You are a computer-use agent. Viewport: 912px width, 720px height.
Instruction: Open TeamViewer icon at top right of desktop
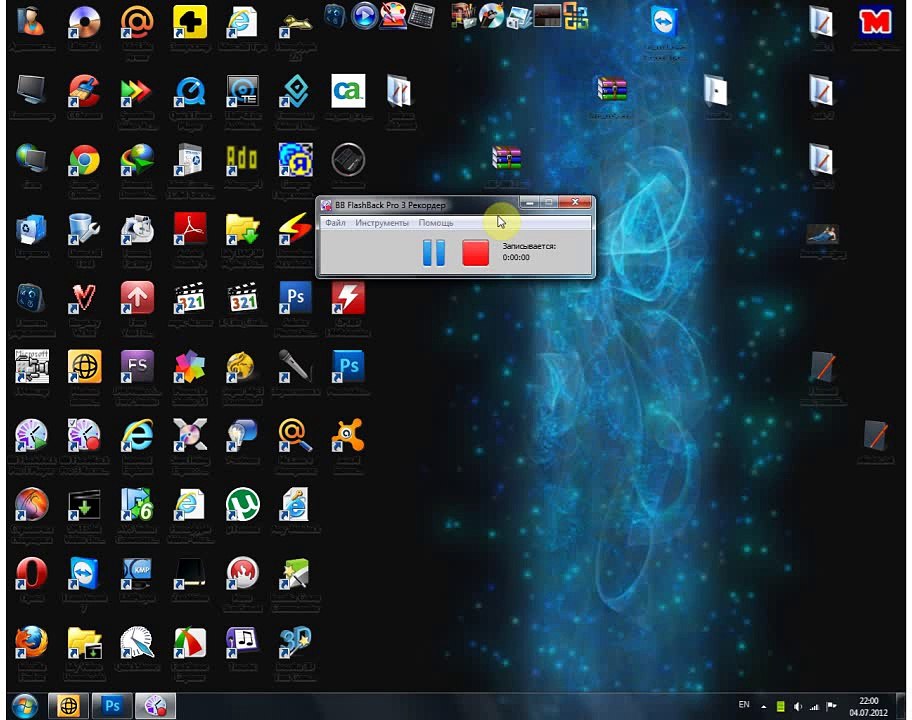click(664, 22)
